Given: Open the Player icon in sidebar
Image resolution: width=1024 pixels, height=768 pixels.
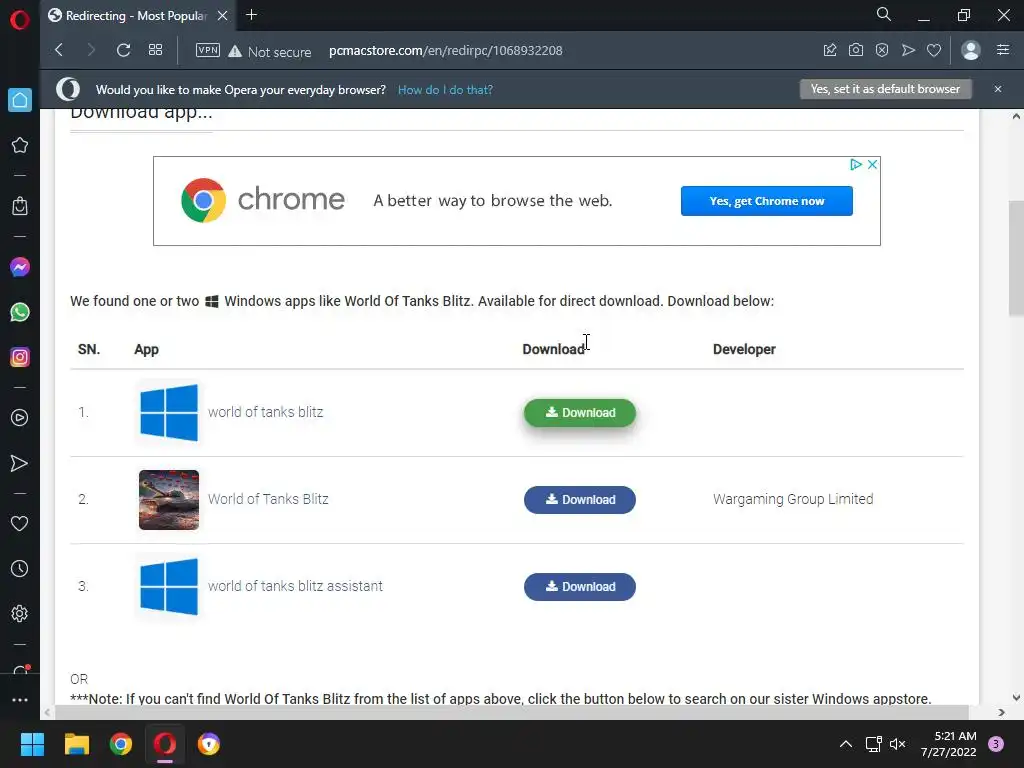Looking at the screenshot, I should coord(20,418).
